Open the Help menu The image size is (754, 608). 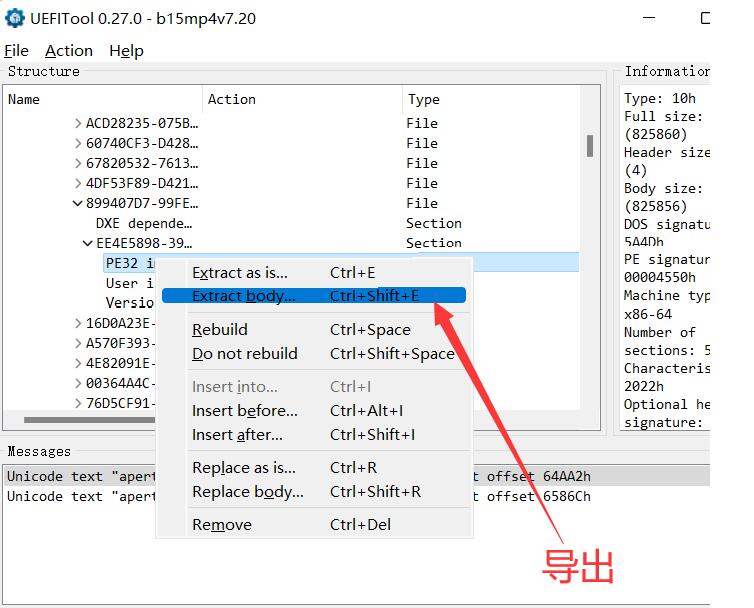(x=126, y=51)
